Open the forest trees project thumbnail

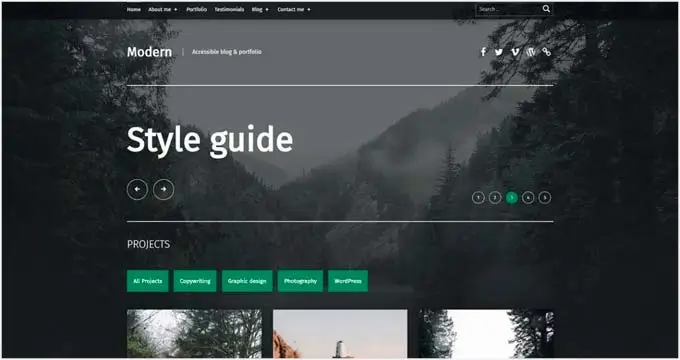(x=194, y=334)
